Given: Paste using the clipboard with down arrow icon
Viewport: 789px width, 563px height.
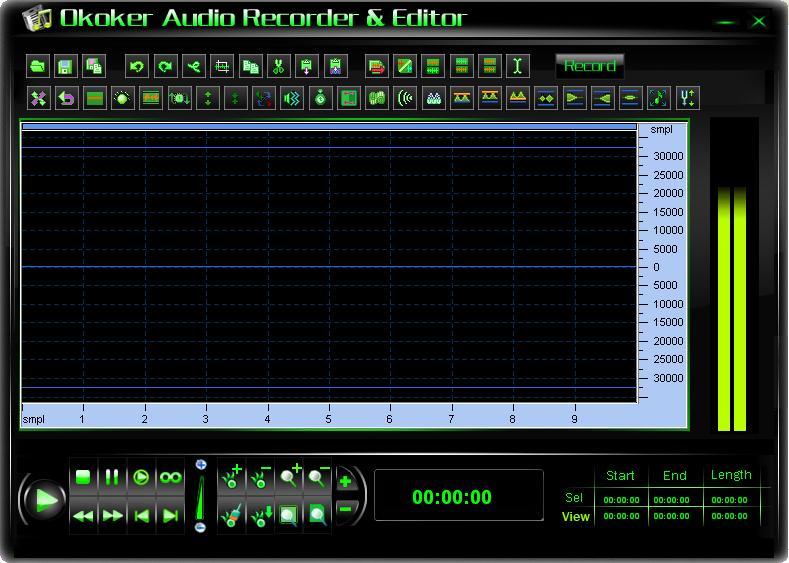Looking at the screenshot, I should pyautogui.click(x=307, y=66).
